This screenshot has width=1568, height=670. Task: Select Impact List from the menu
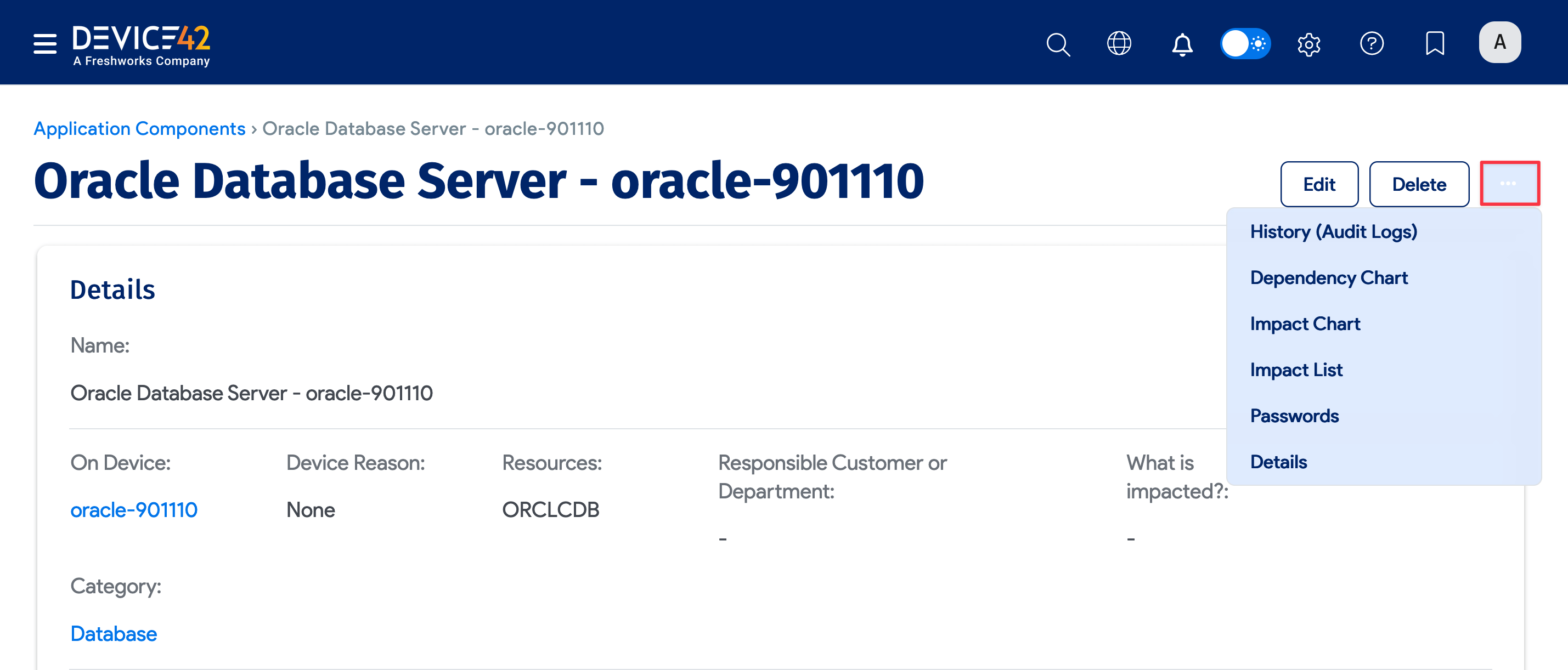pyautogui.click(x=1296, y=370)
